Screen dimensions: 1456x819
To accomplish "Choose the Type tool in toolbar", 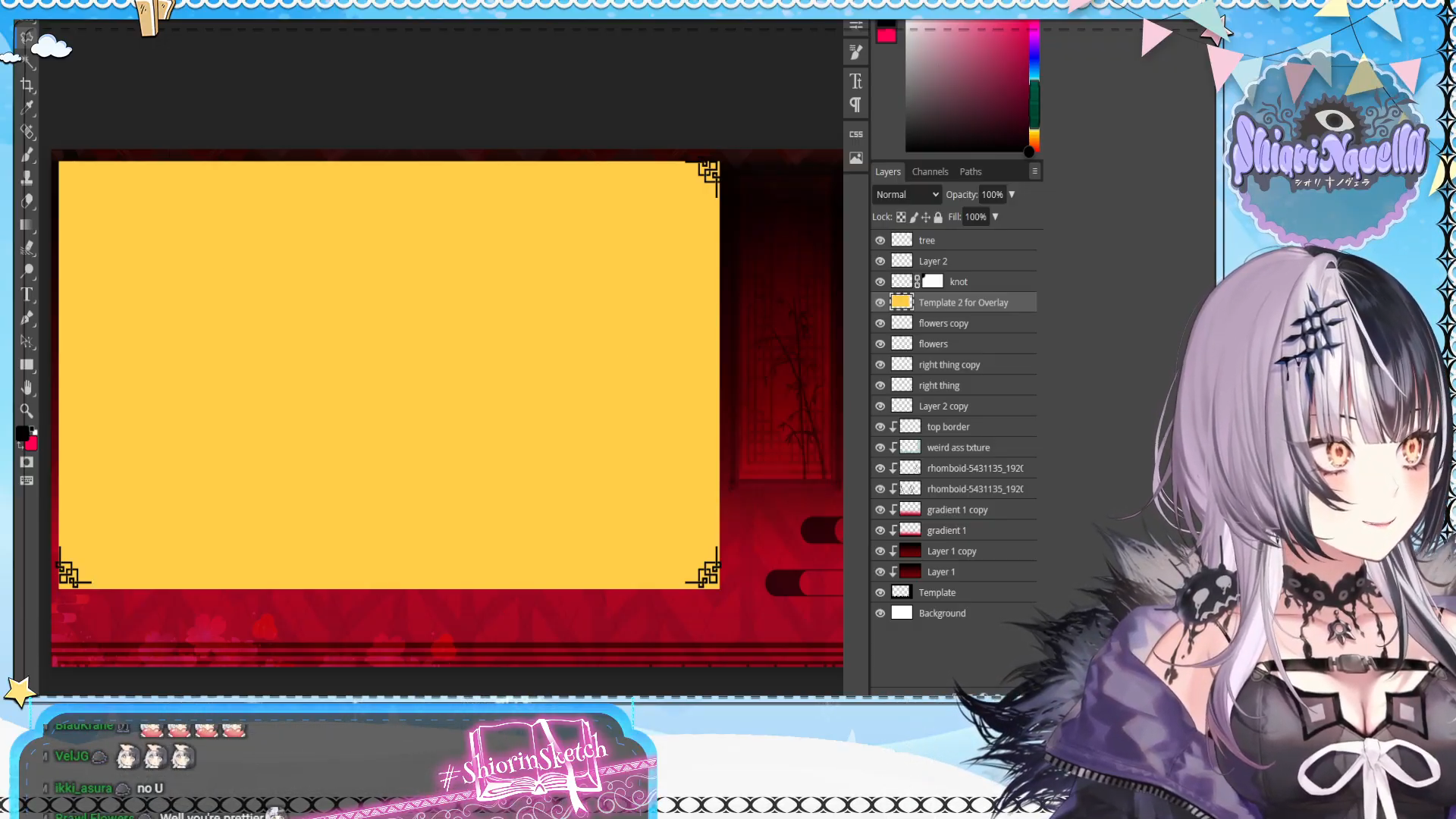I will [27, 294].
